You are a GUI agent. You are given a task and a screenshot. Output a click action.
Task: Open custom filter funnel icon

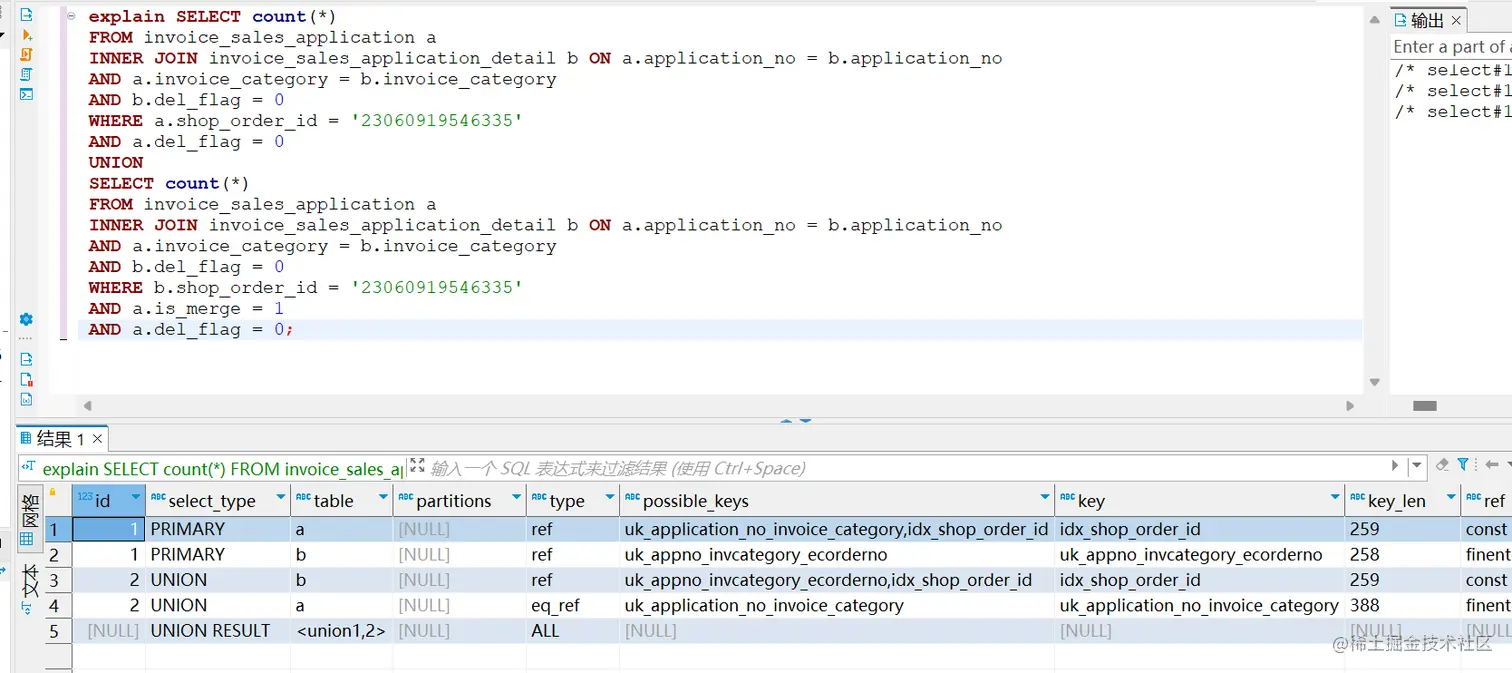click(x=1465, y=465)
